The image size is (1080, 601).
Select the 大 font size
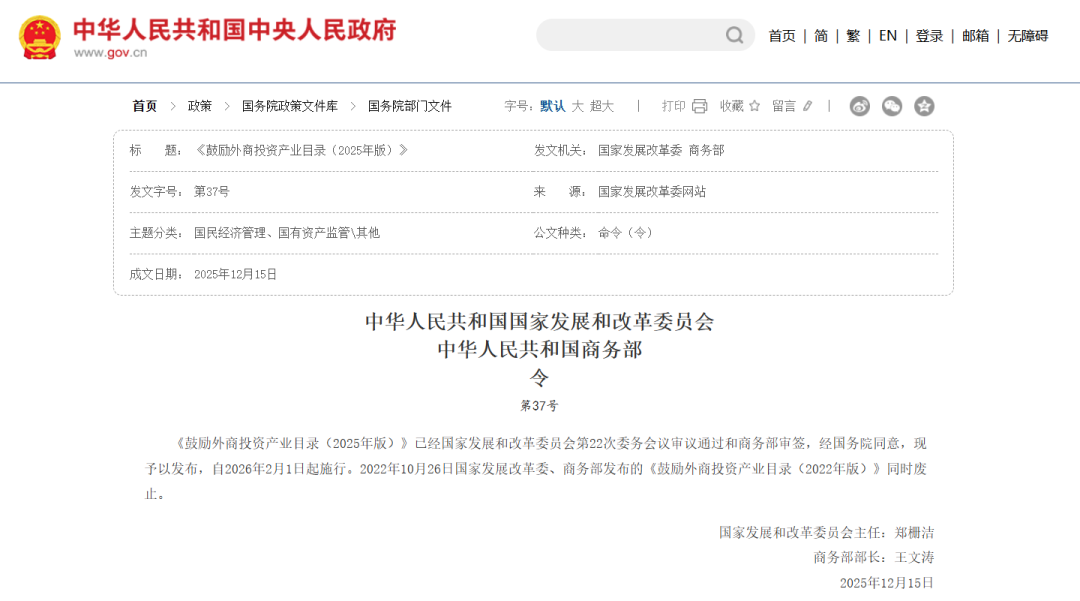576,105
